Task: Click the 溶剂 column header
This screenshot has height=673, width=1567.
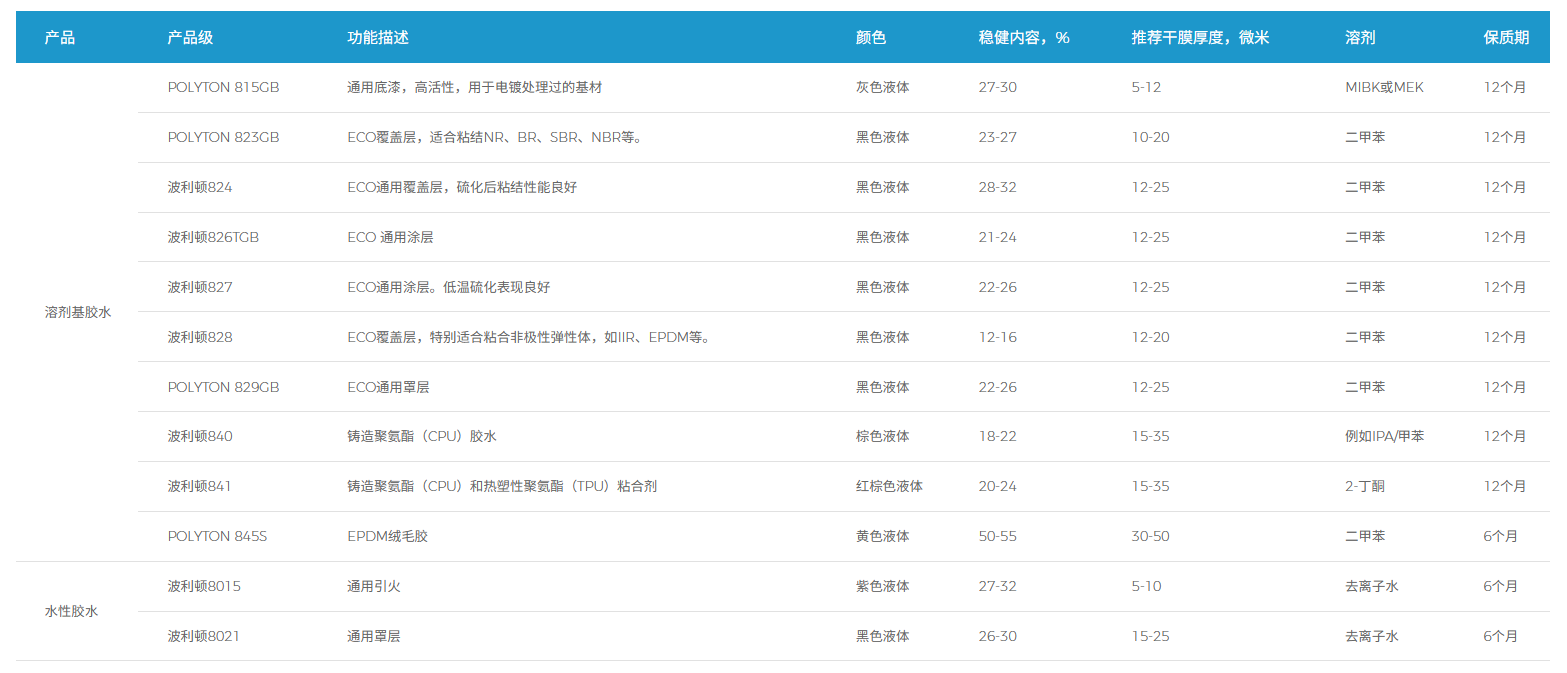Action: coord(1360,38)
